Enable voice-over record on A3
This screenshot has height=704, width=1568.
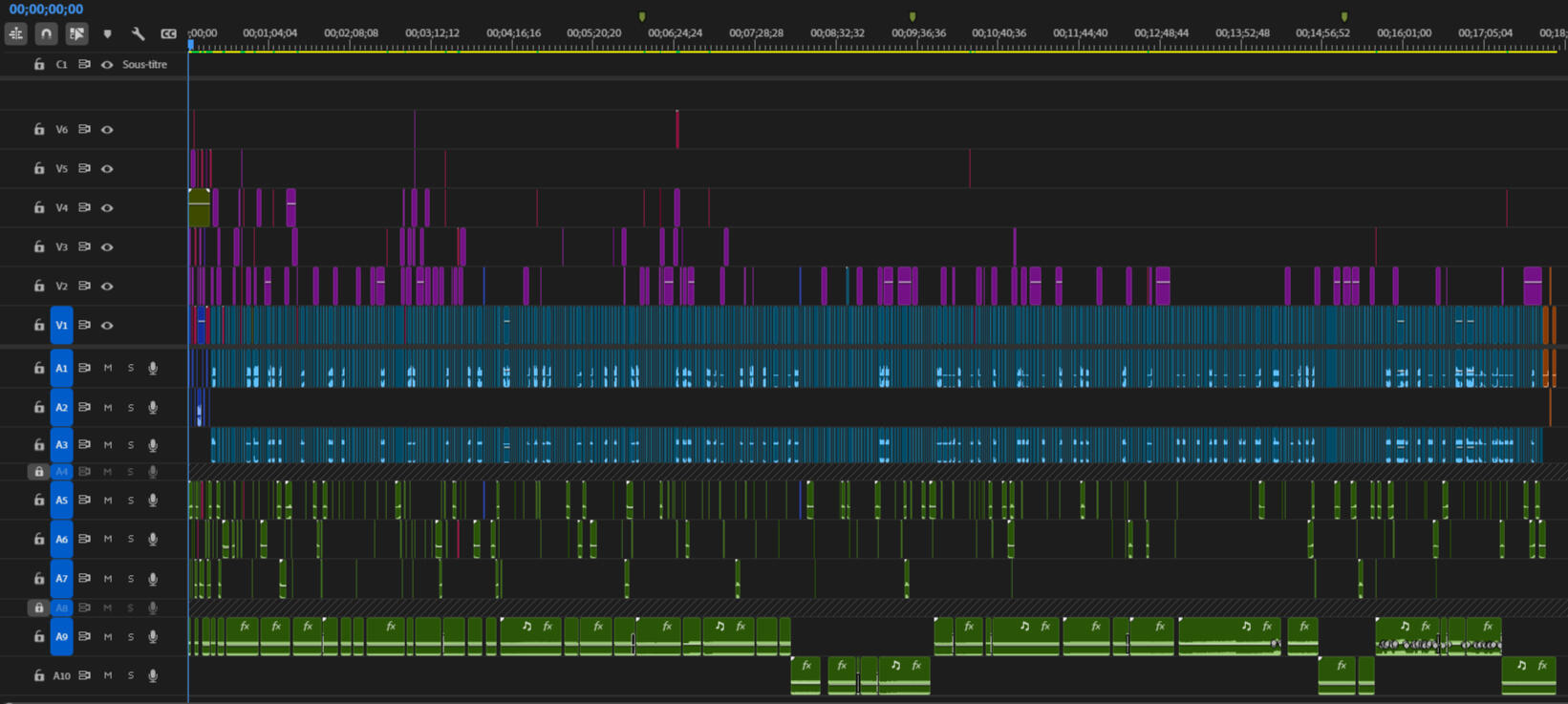tap(153, 445)
